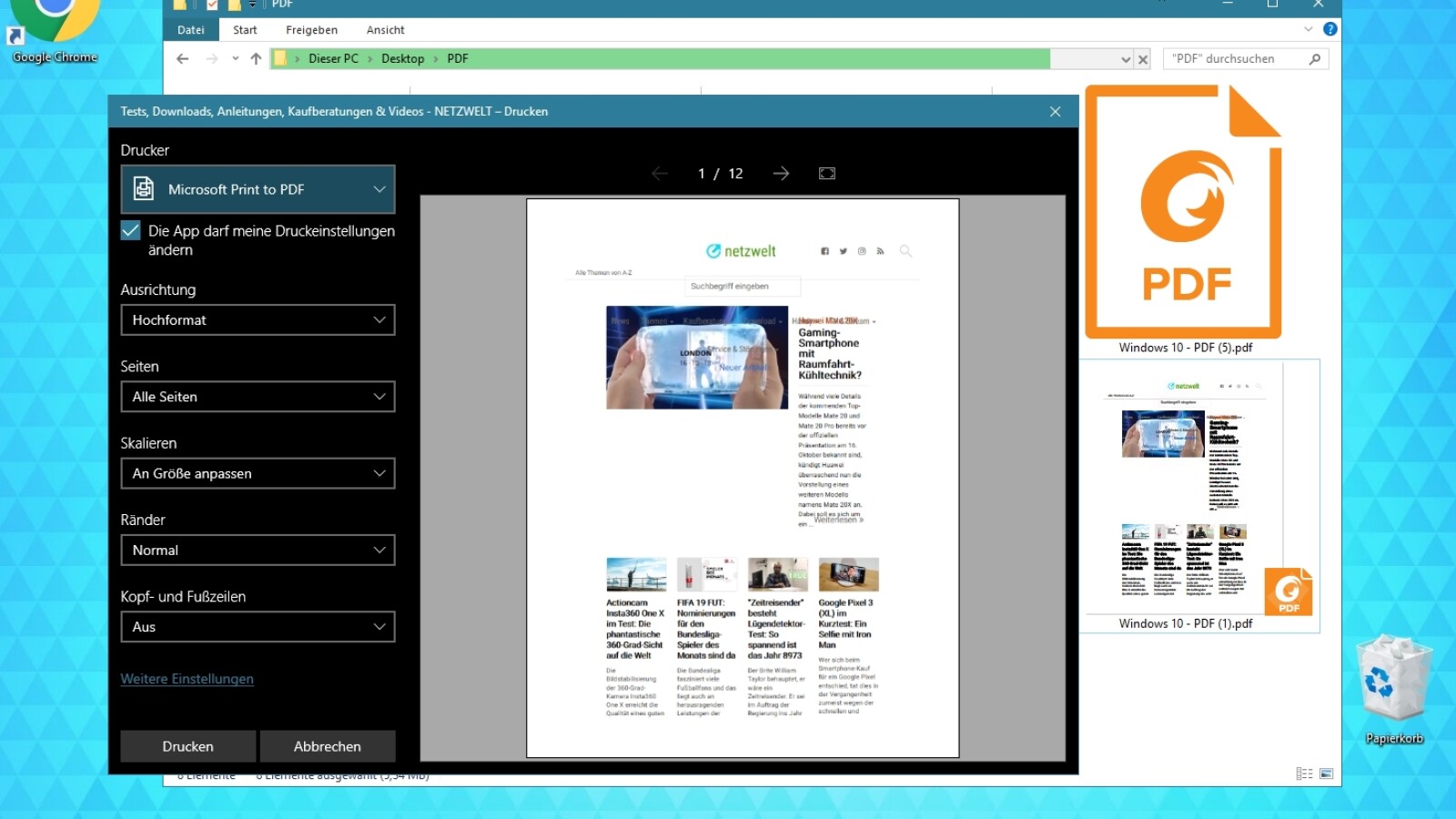Viewport: 1456px width, 819px height.
Task: Open the Seiten 'Alle Seiten' dropdown
Action: click(258, 397)
